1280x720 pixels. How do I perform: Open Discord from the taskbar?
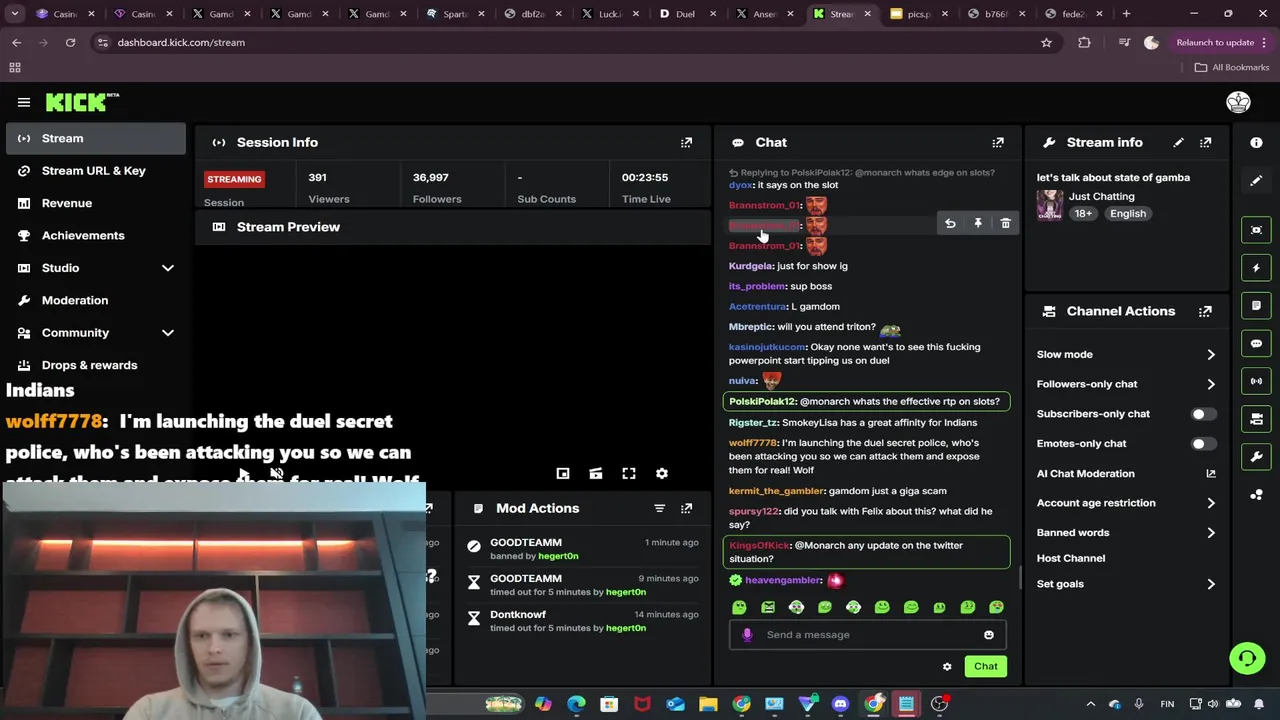coord(840,704)
